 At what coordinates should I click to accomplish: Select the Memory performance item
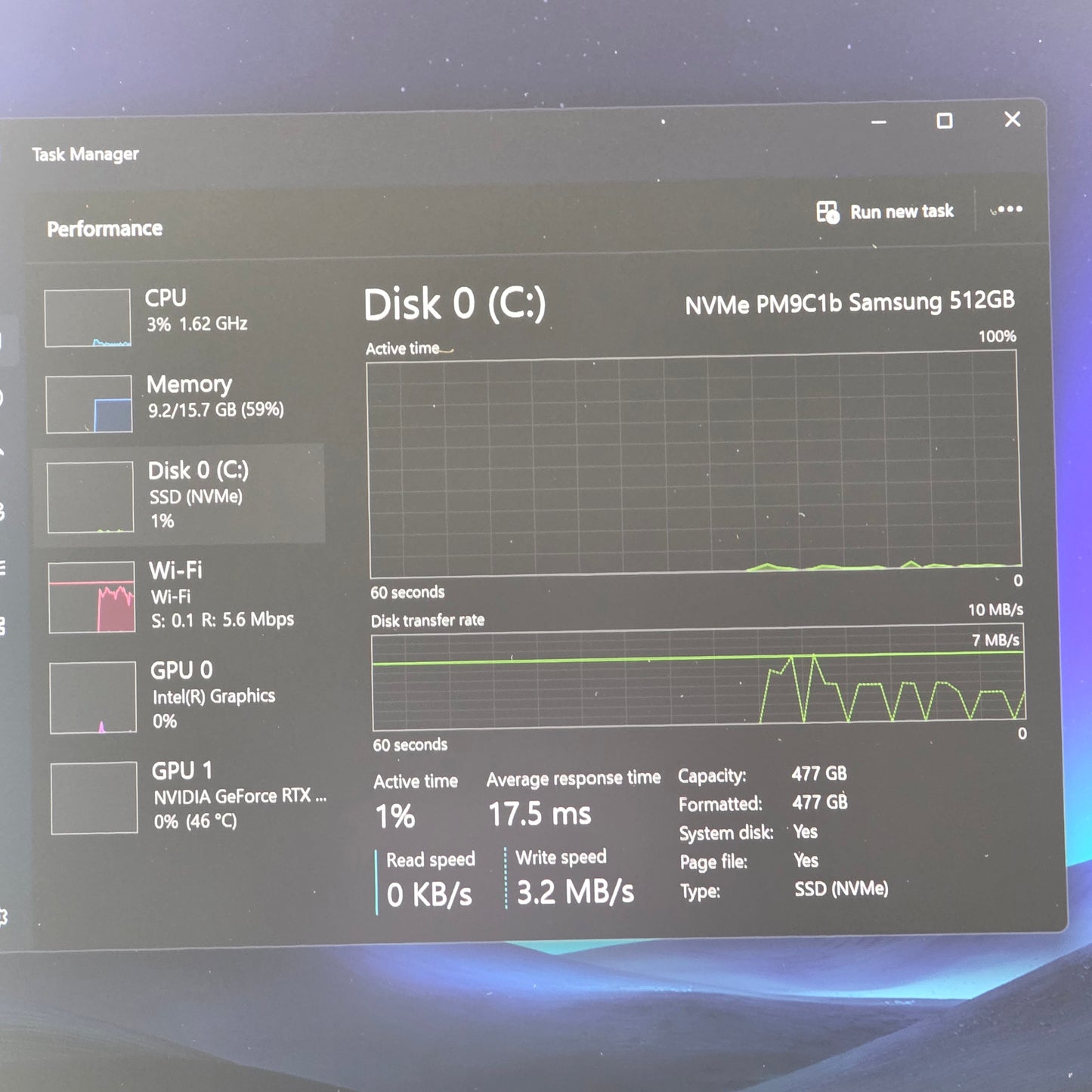[x=183, y=402]
